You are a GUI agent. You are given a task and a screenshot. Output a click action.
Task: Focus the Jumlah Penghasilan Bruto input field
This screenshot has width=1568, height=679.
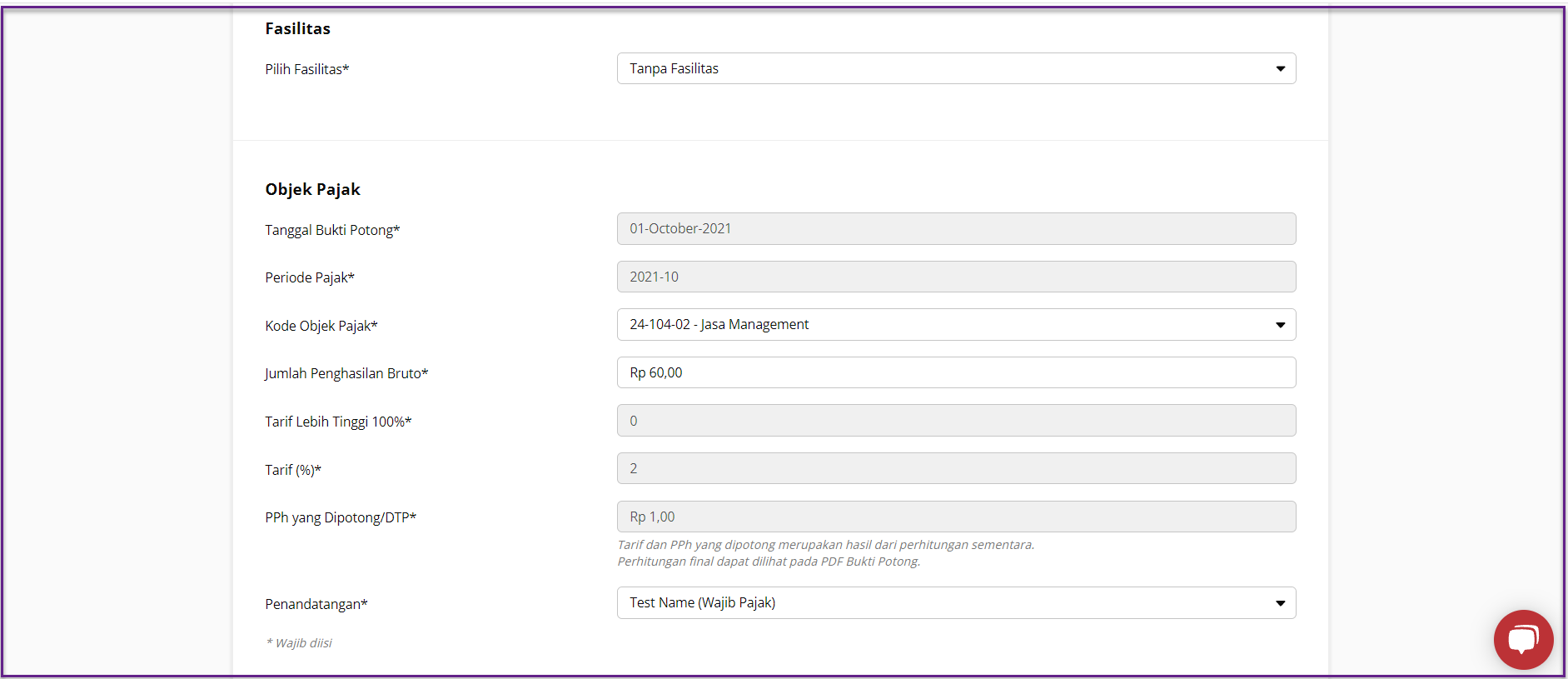(955, 372)
